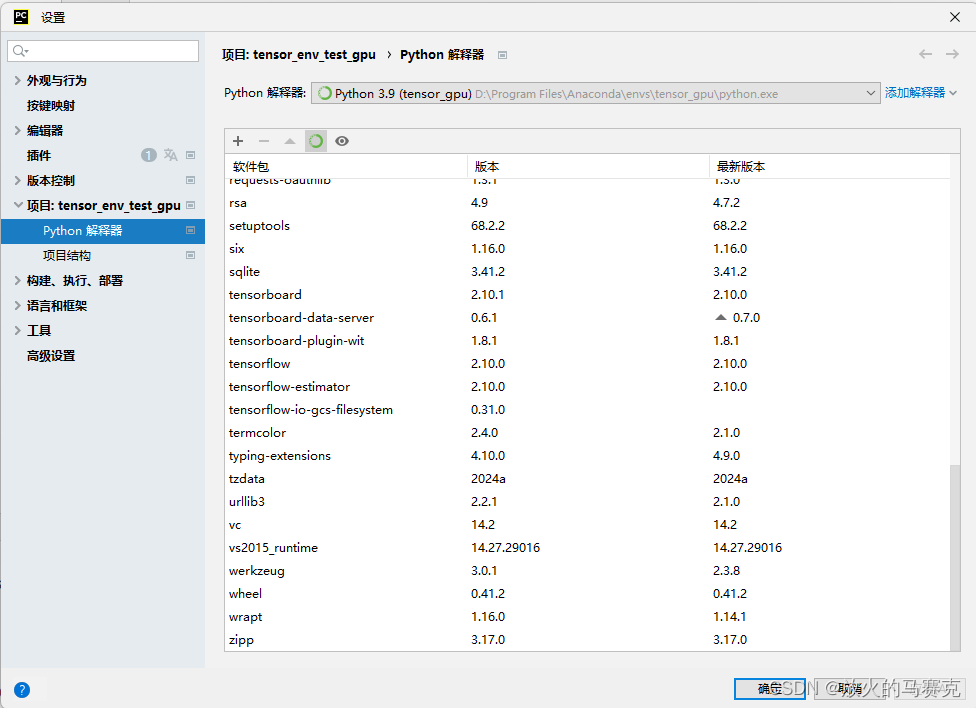Click the search magnifier icon in settings
The height and width of the screenshot is (708, 976).
tap(21, 51)
